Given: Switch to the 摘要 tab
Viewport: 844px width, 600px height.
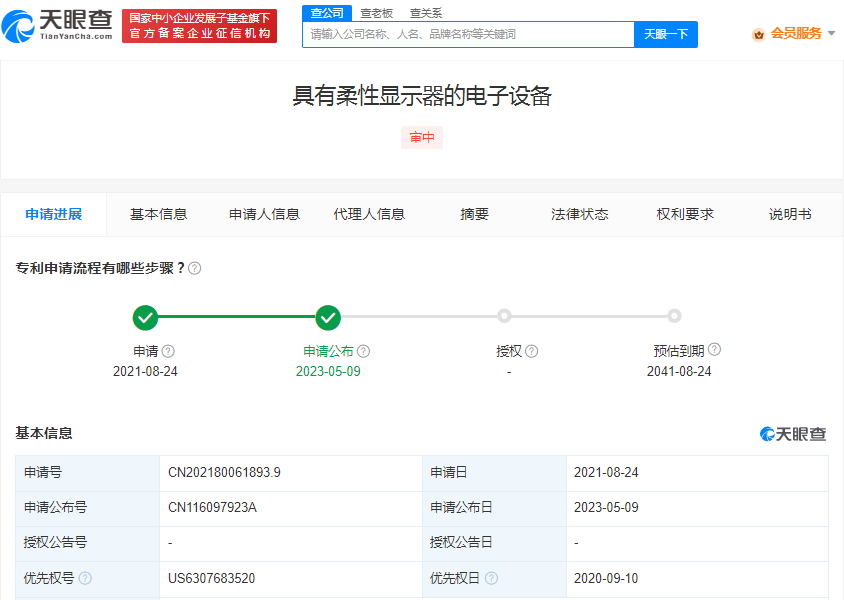Looking at the screenshot, I should click(x=474, y=214).
